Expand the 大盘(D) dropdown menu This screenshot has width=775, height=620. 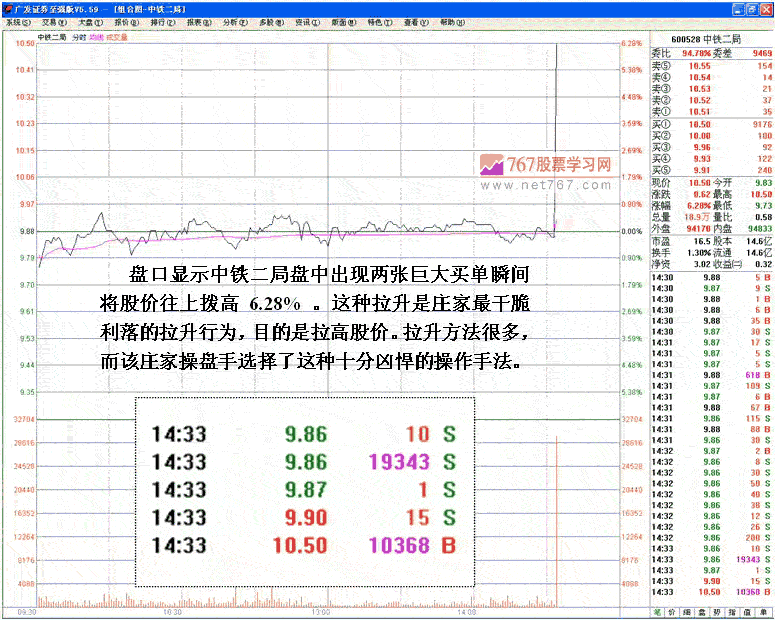pos(91,21)
